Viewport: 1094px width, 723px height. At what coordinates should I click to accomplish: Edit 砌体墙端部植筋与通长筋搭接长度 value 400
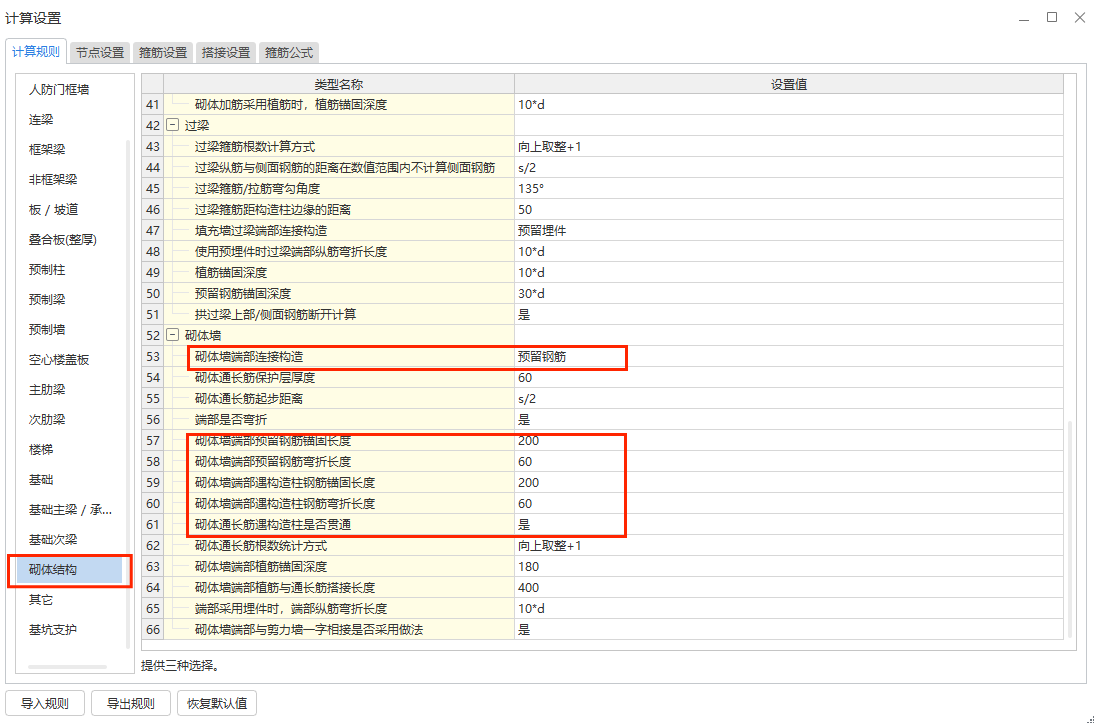tap(789, 588)
